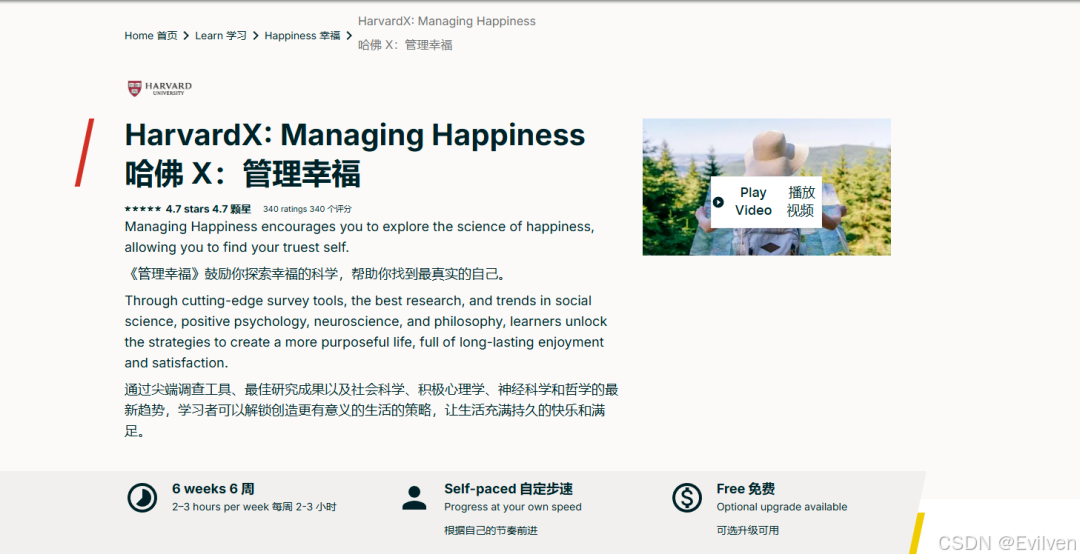1080x560 pixels.
Task: Click the 340 ratings text
Action: tap(307, 209)
